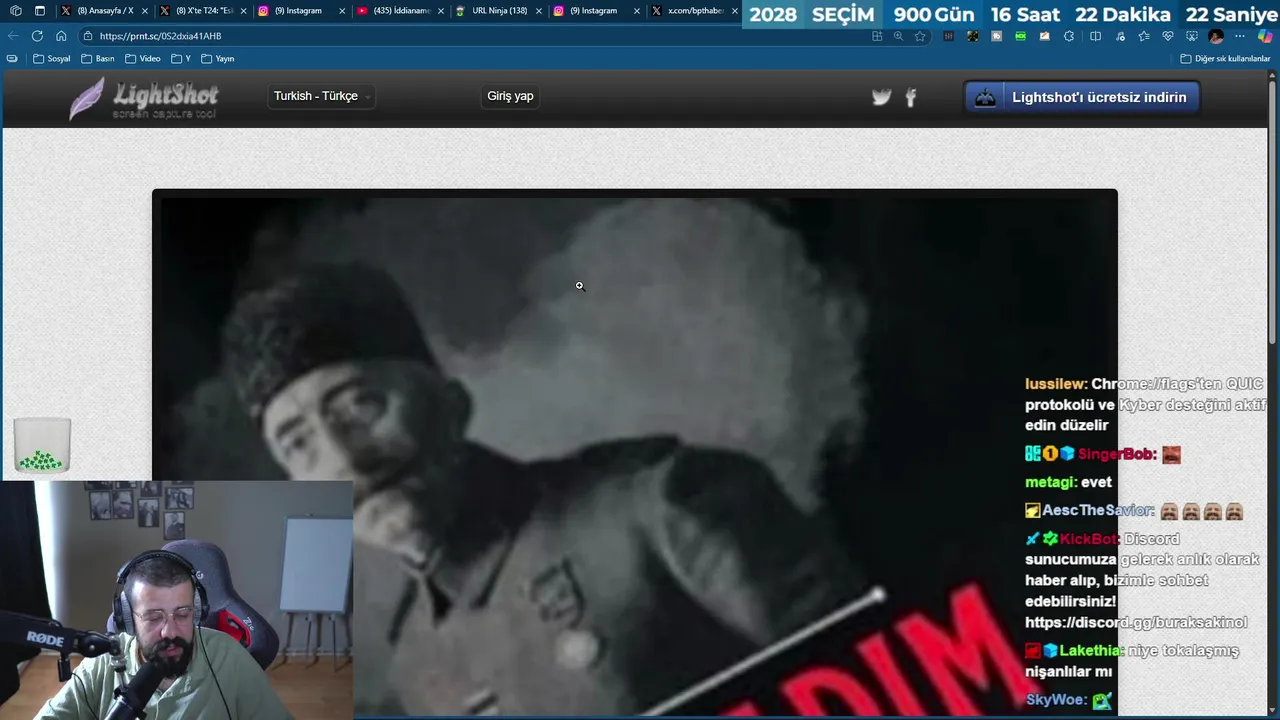The height and width of the screenshot is (720, 1280).
Task: Click the SkyWoe chat username
Action: 1056,699
